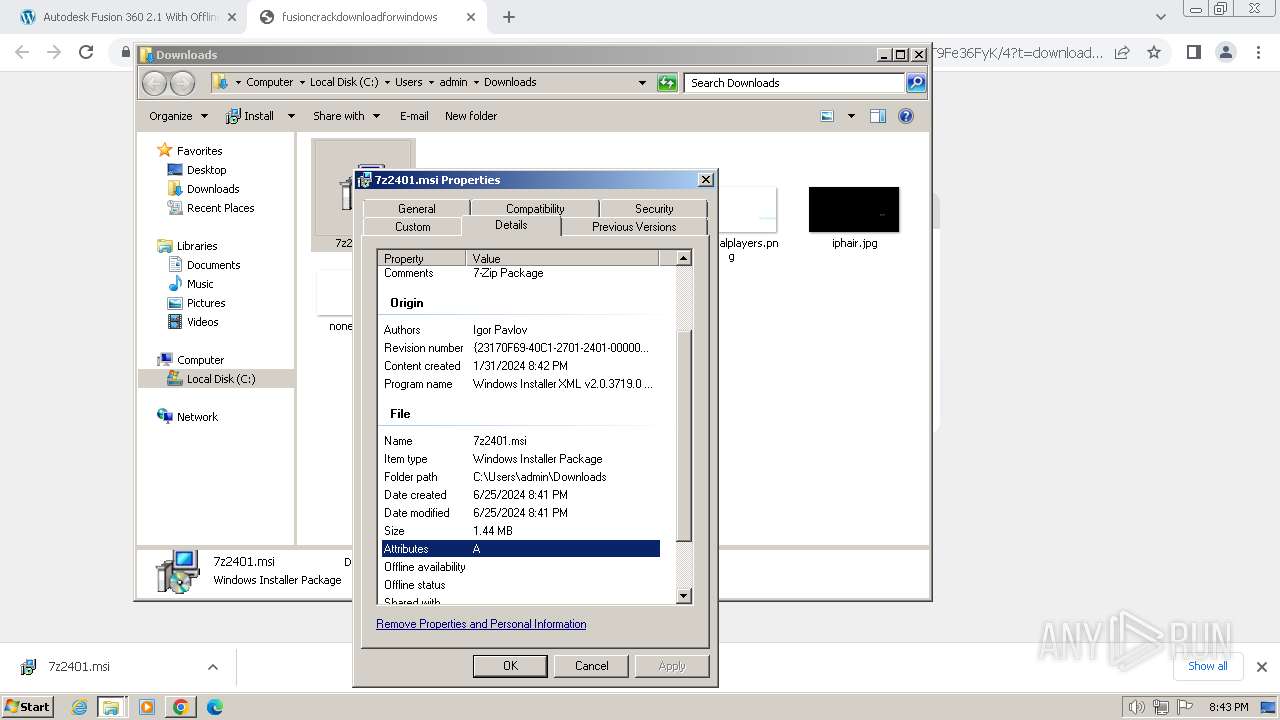
Task: Click the New folder button
Action: coord(471,116)
